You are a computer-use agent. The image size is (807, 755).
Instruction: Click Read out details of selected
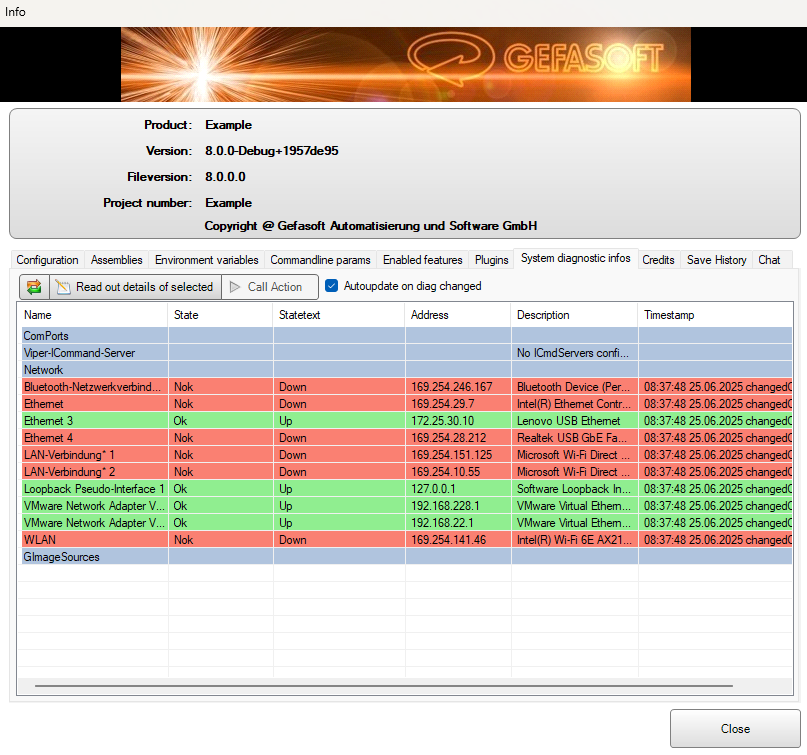[x=135, y=287]
